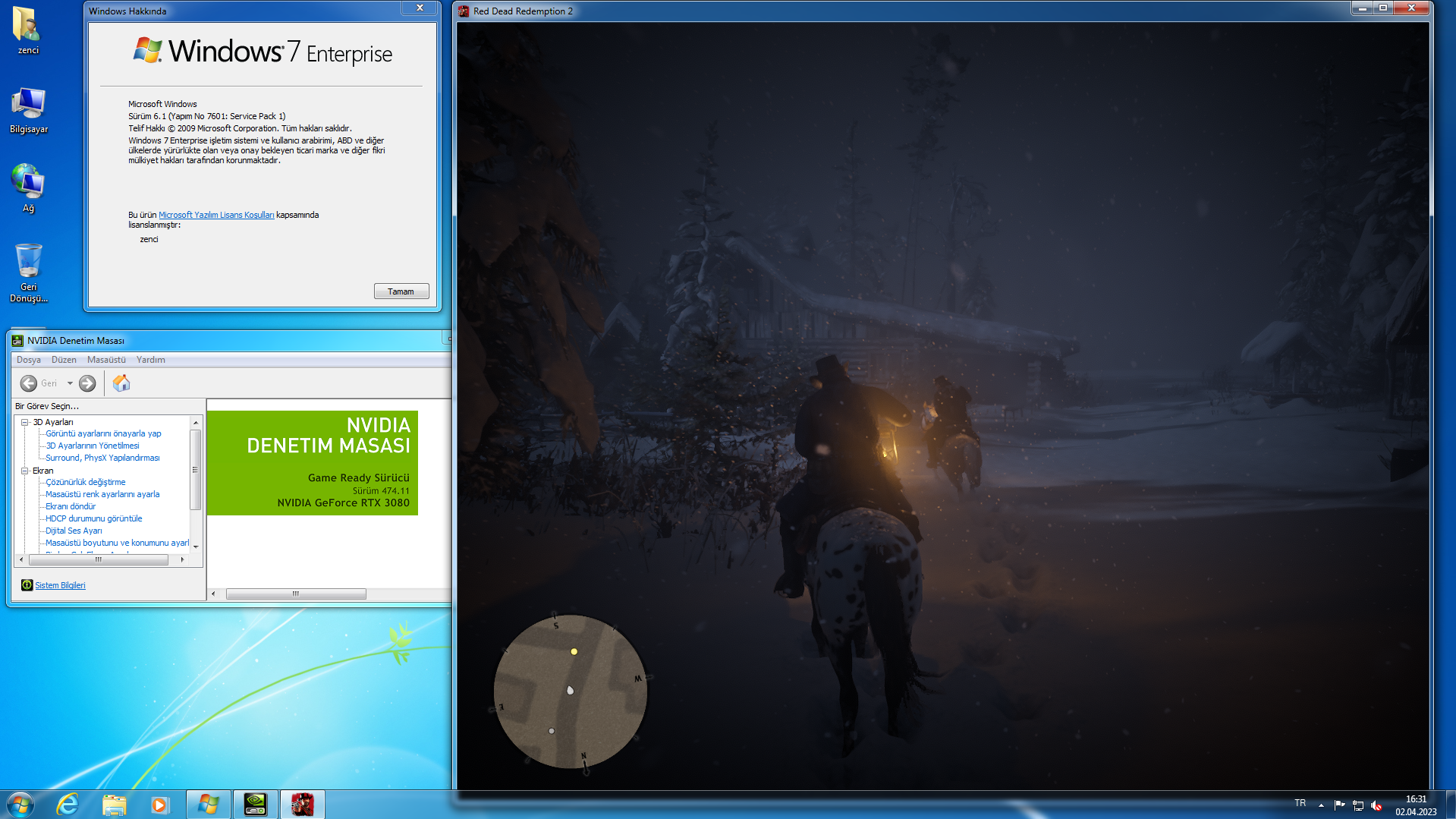Open the Dosya menu

pos(29,360)
